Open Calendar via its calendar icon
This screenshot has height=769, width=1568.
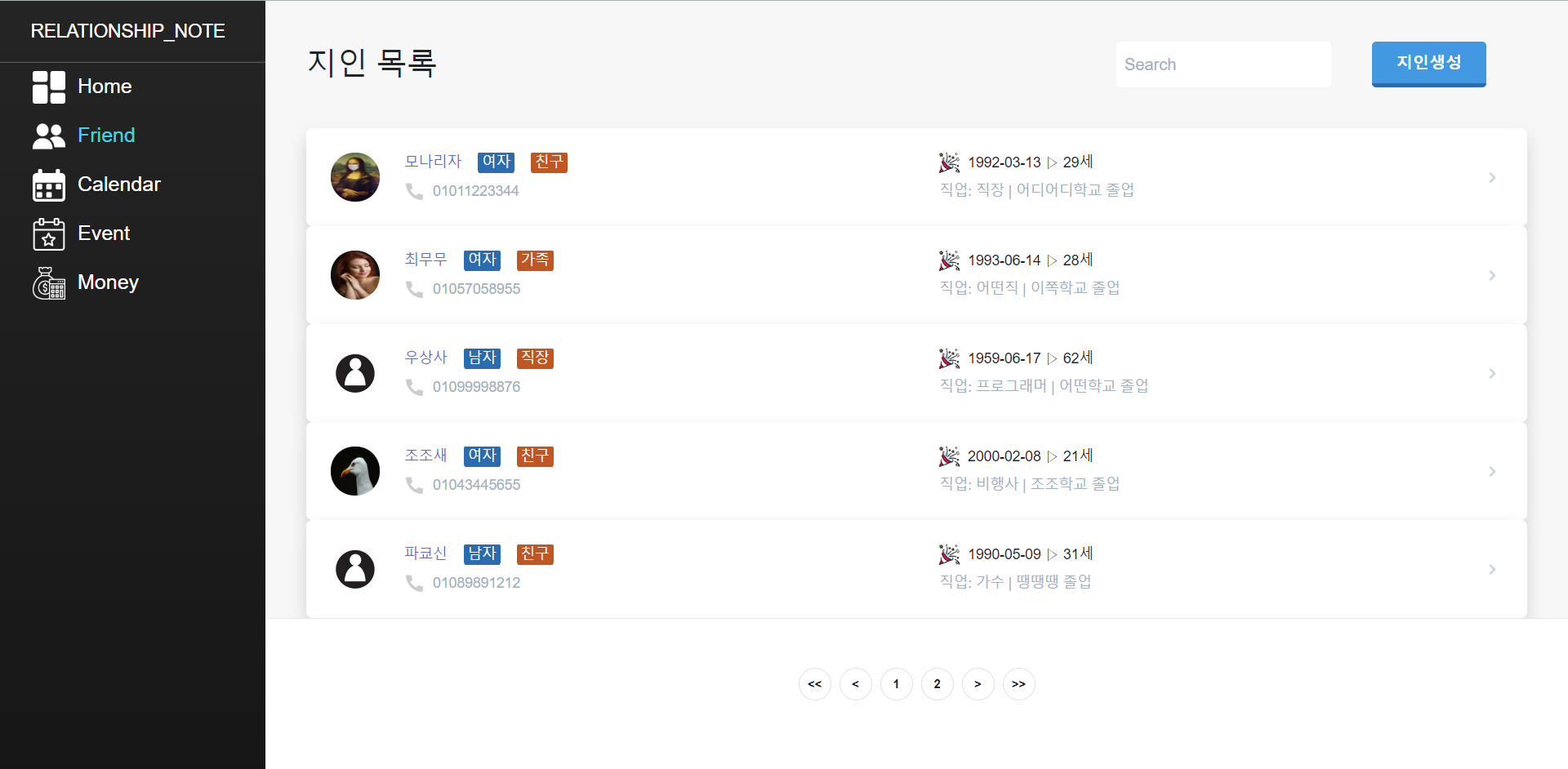pos(48,184)
